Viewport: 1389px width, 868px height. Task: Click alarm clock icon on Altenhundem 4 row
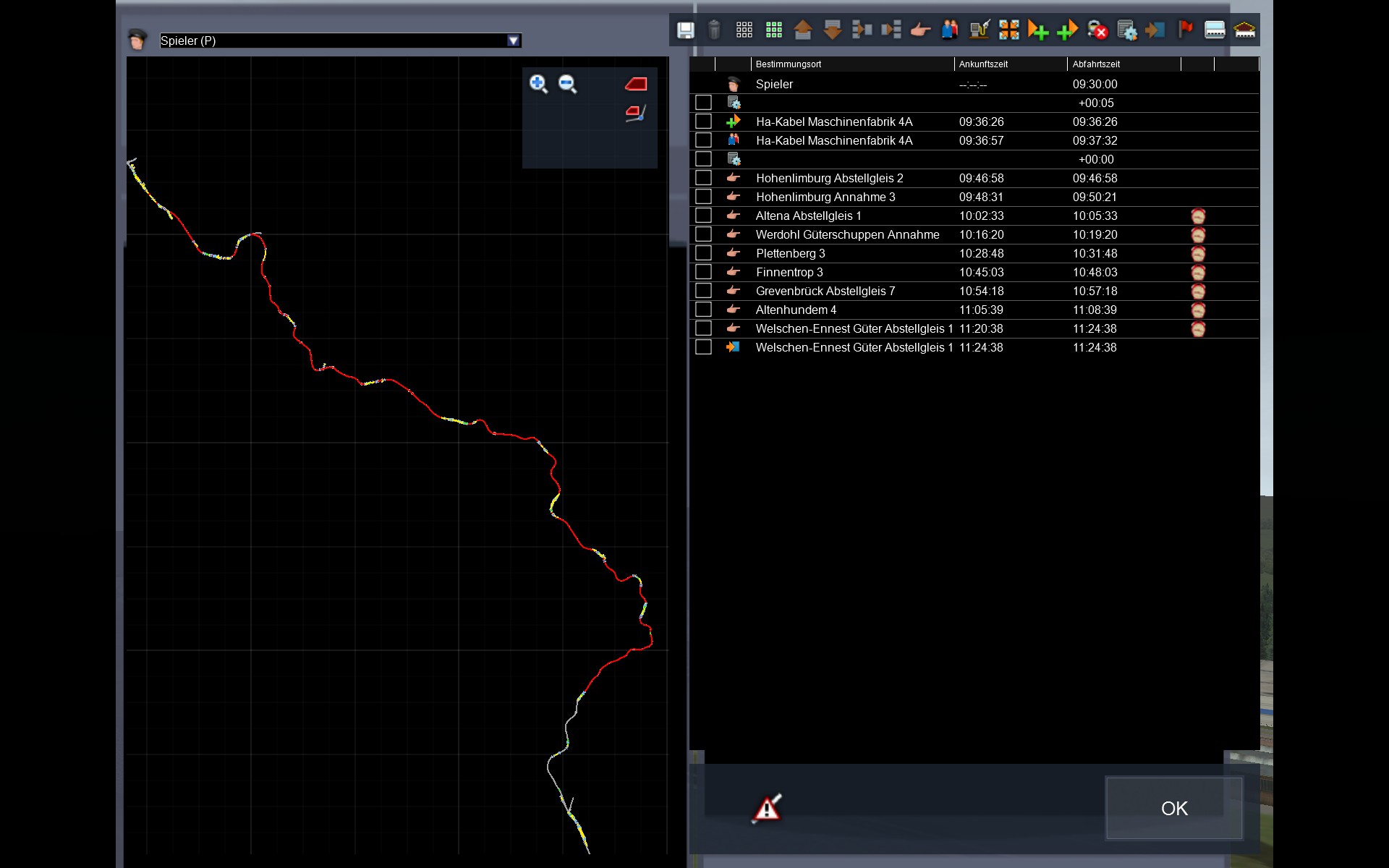1198,310
